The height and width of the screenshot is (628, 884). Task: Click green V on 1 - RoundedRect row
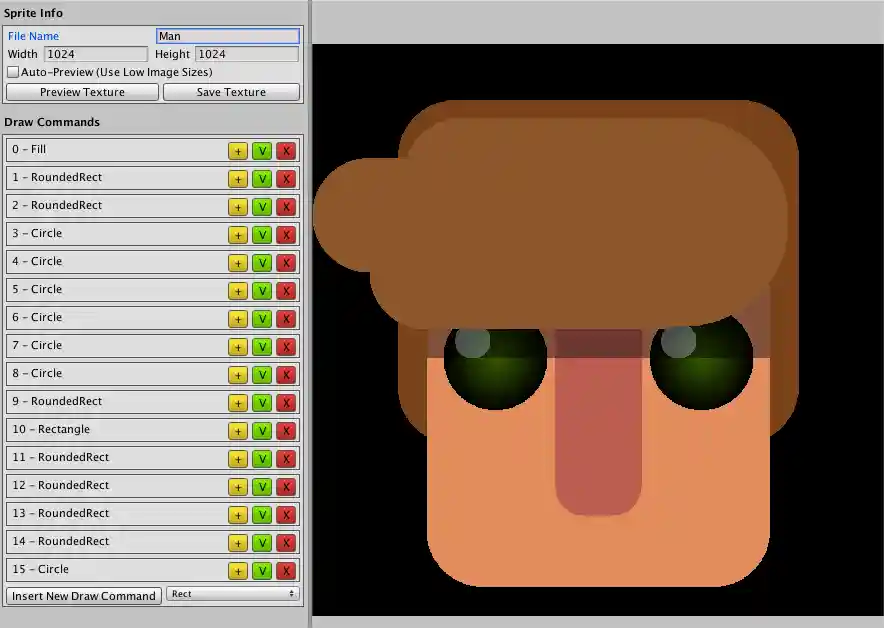click(262, 179)
